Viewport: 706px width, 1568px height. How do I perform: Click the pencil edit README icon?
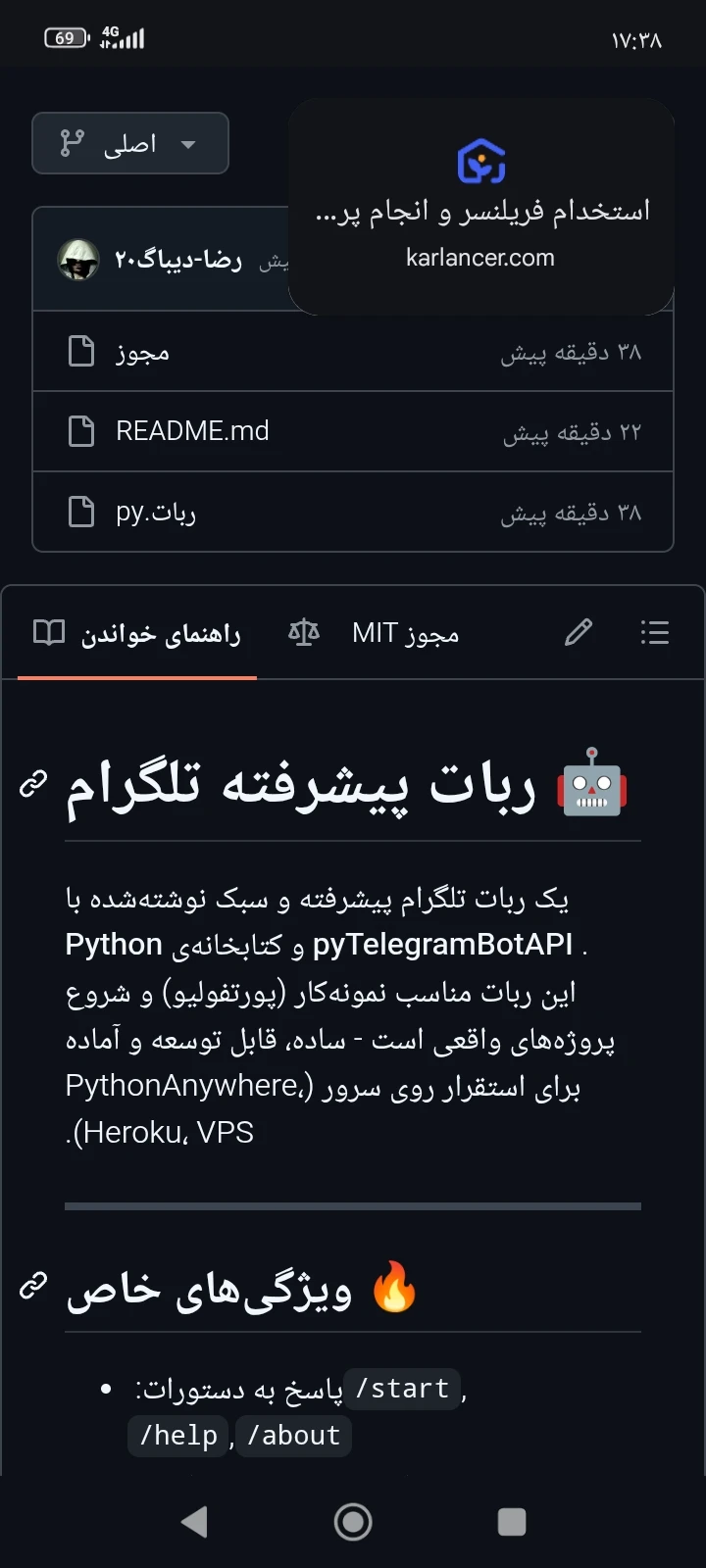pyautogui.click(x=579, y=633)
